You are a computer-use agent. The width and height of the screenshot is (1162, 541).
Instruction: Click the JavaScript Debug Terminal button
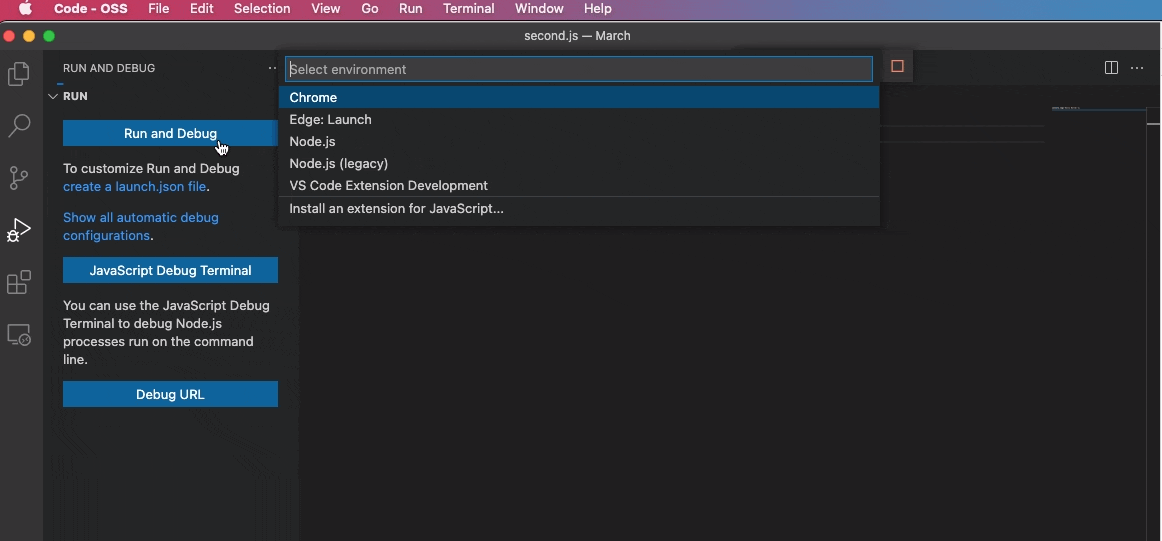click(x=170, y=271)
